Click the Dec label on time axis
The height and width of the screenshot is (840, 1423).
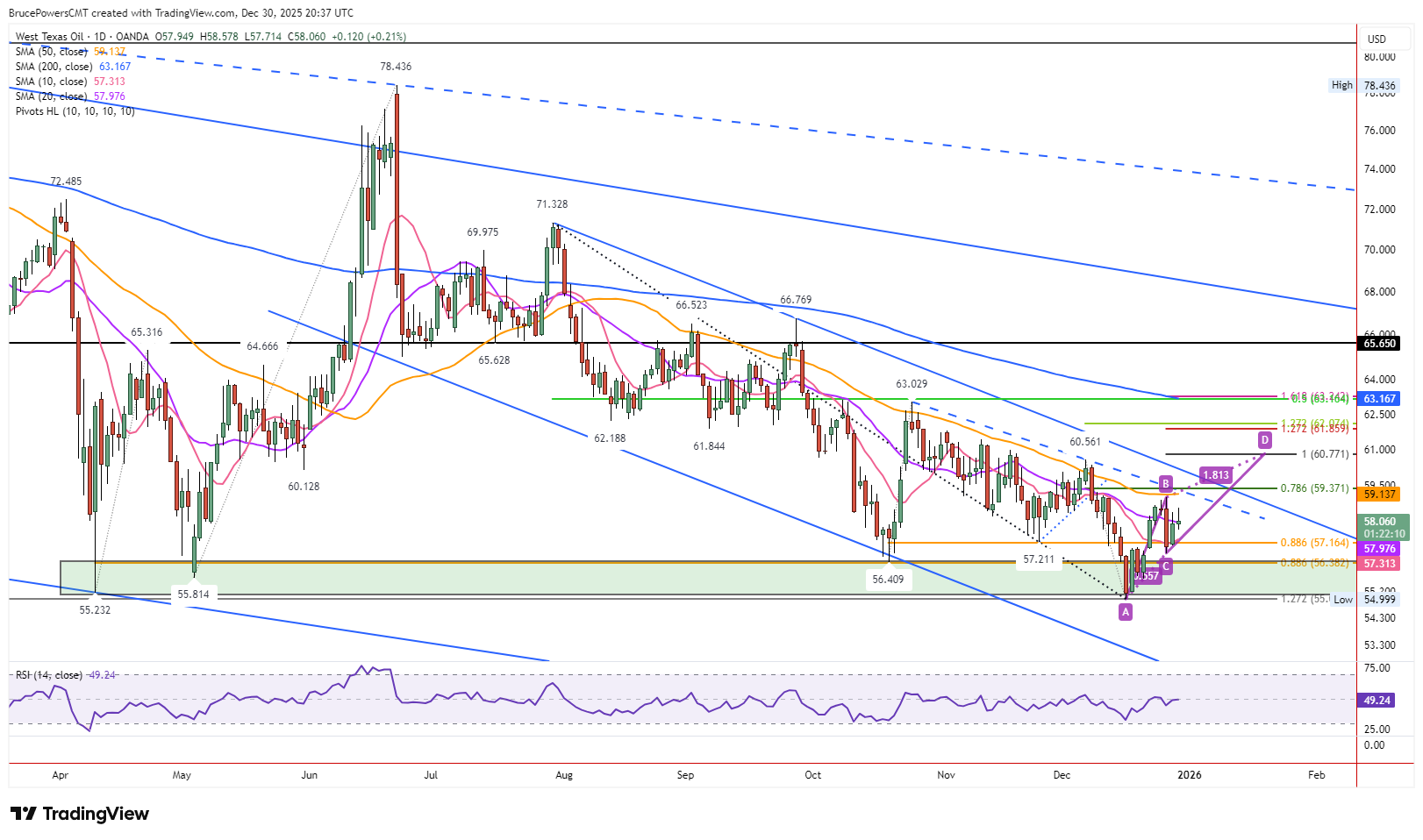pos(1062,775)
